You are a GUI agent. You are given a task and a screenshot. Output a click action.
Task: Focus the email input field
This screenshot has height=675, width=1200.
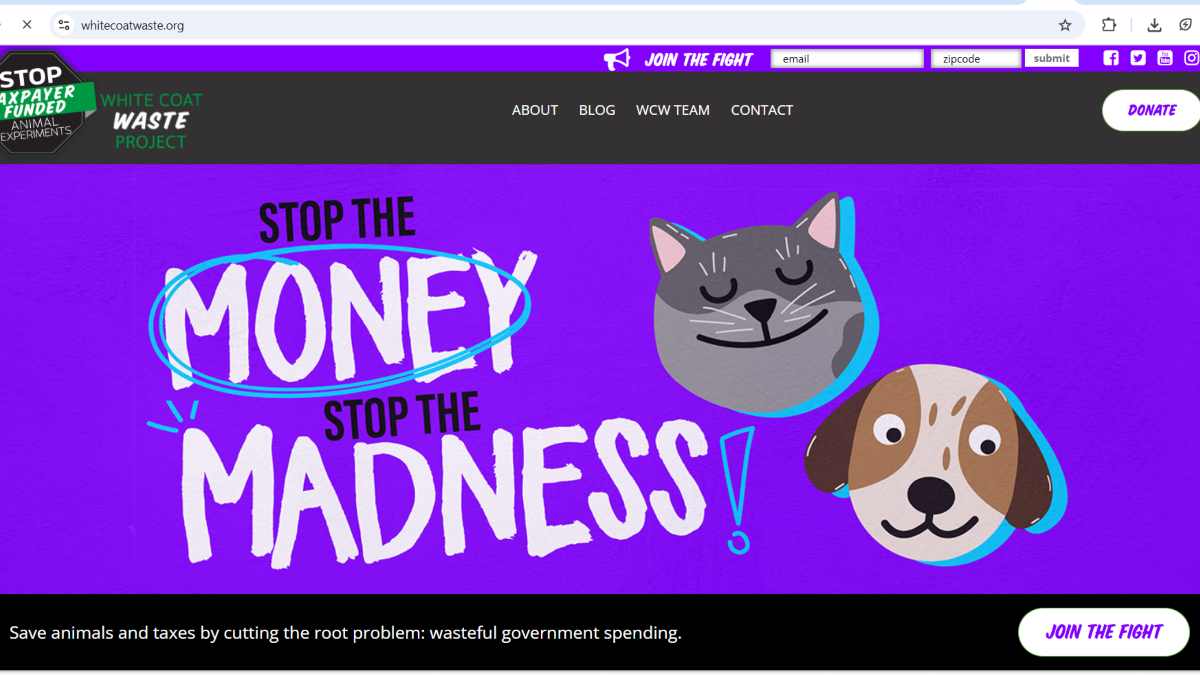(x=847, y=59)
